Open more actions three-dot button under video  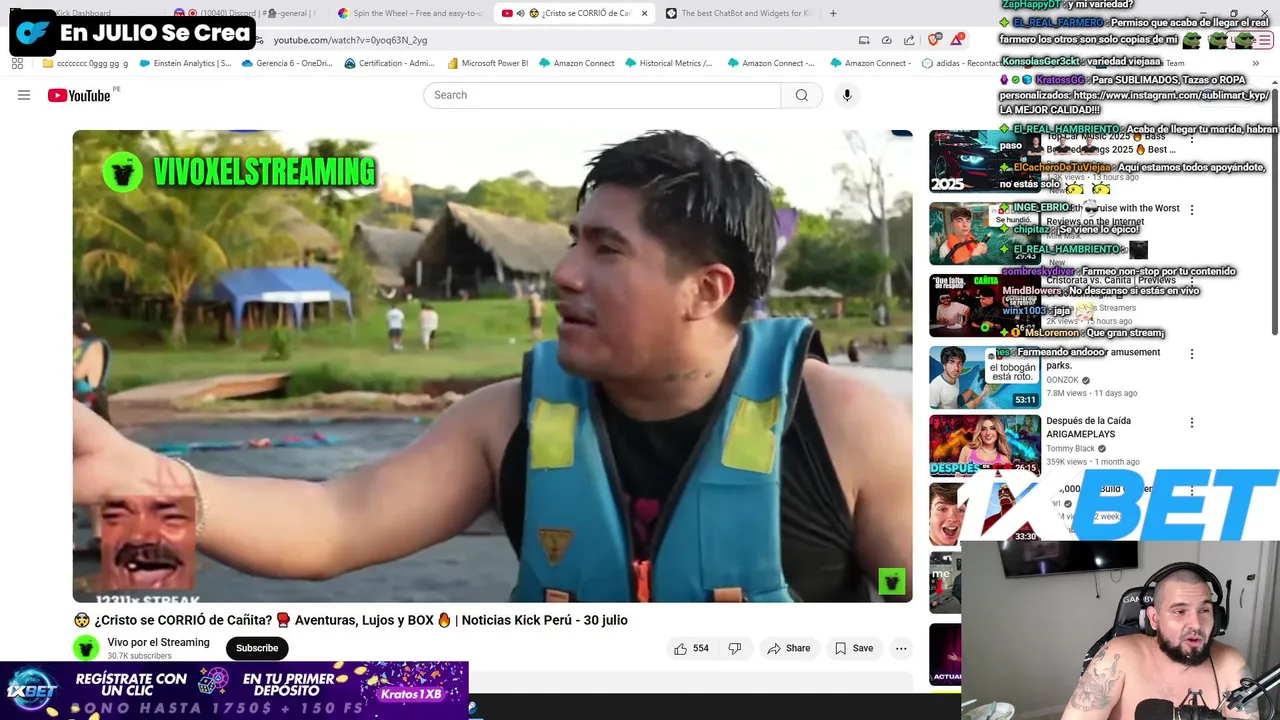click(x=901, y=648)
